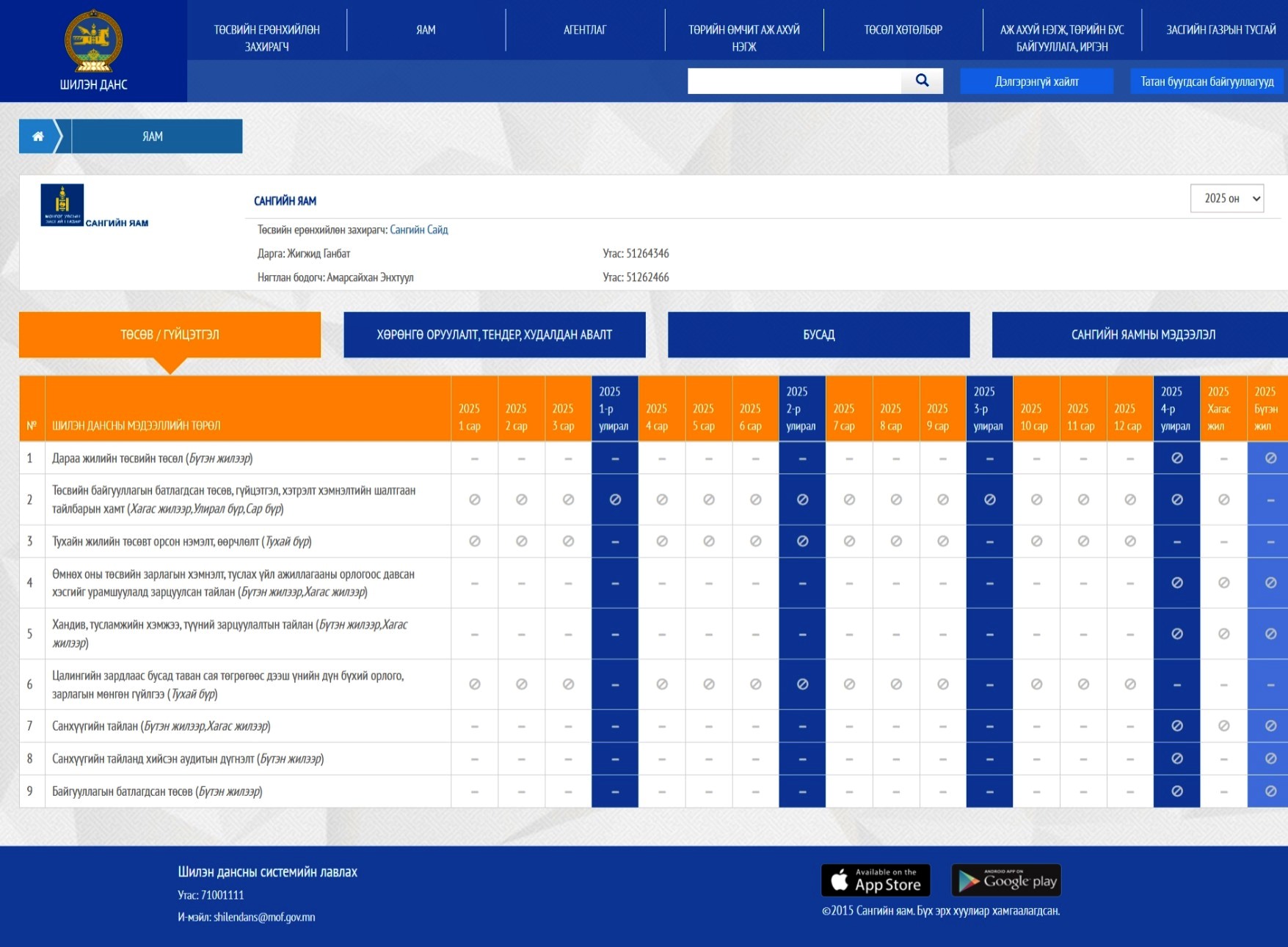Click the home icon in breadcrumb
The image size is (1288, 947).
point(38,136)
